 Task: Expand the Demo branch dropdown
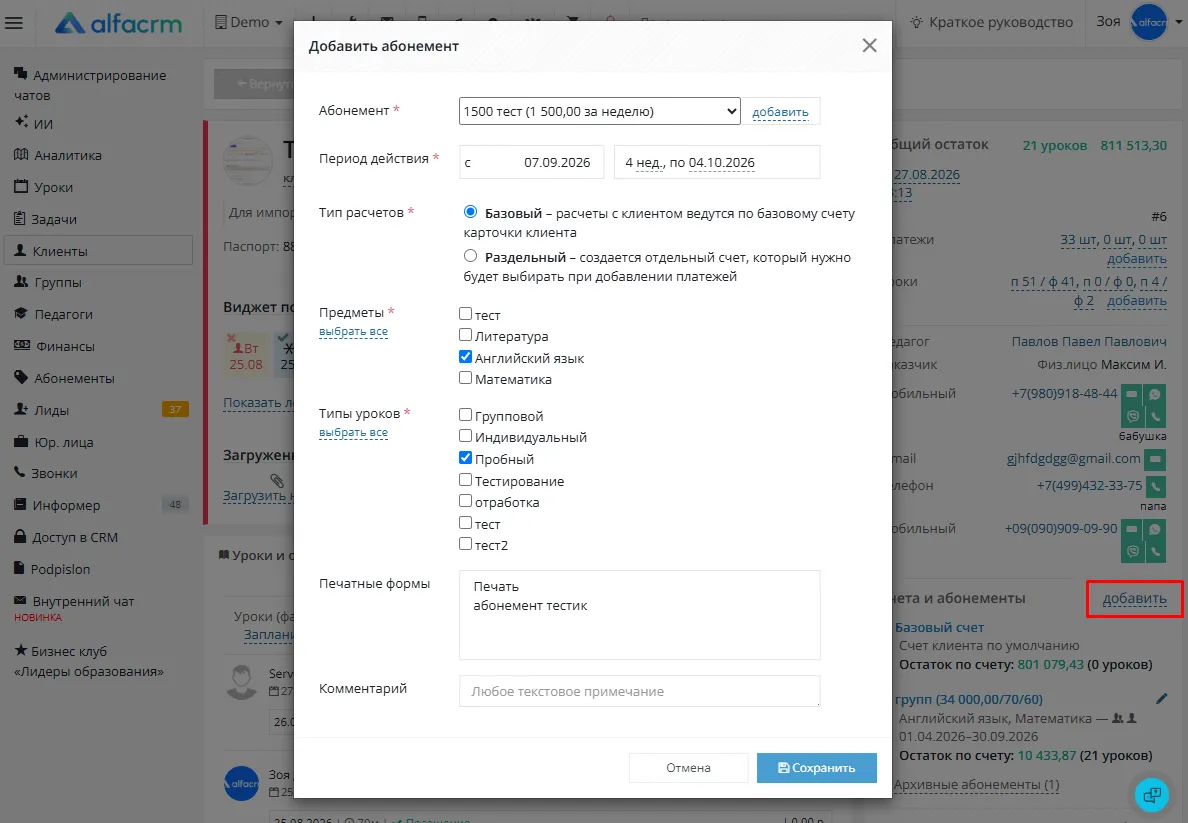(x=249, y=23)
